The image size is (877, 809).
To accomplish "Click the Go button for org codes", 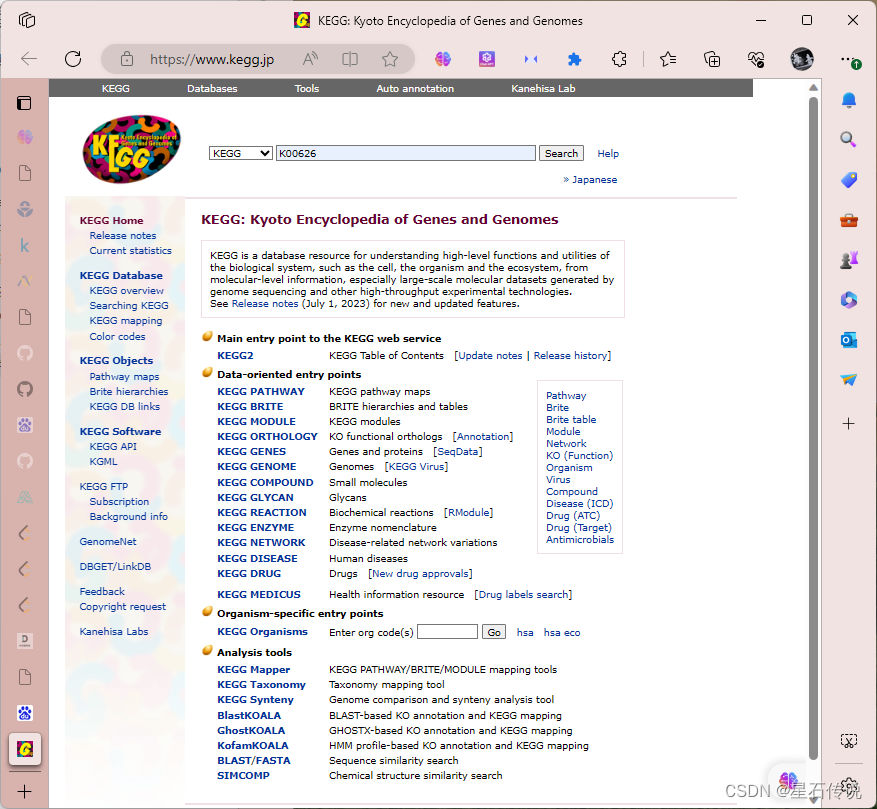I will 494,632.
